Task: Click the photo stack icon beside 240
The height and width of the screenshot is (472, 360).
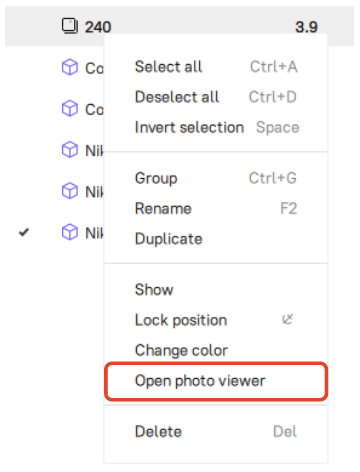Action: (70, 26)
